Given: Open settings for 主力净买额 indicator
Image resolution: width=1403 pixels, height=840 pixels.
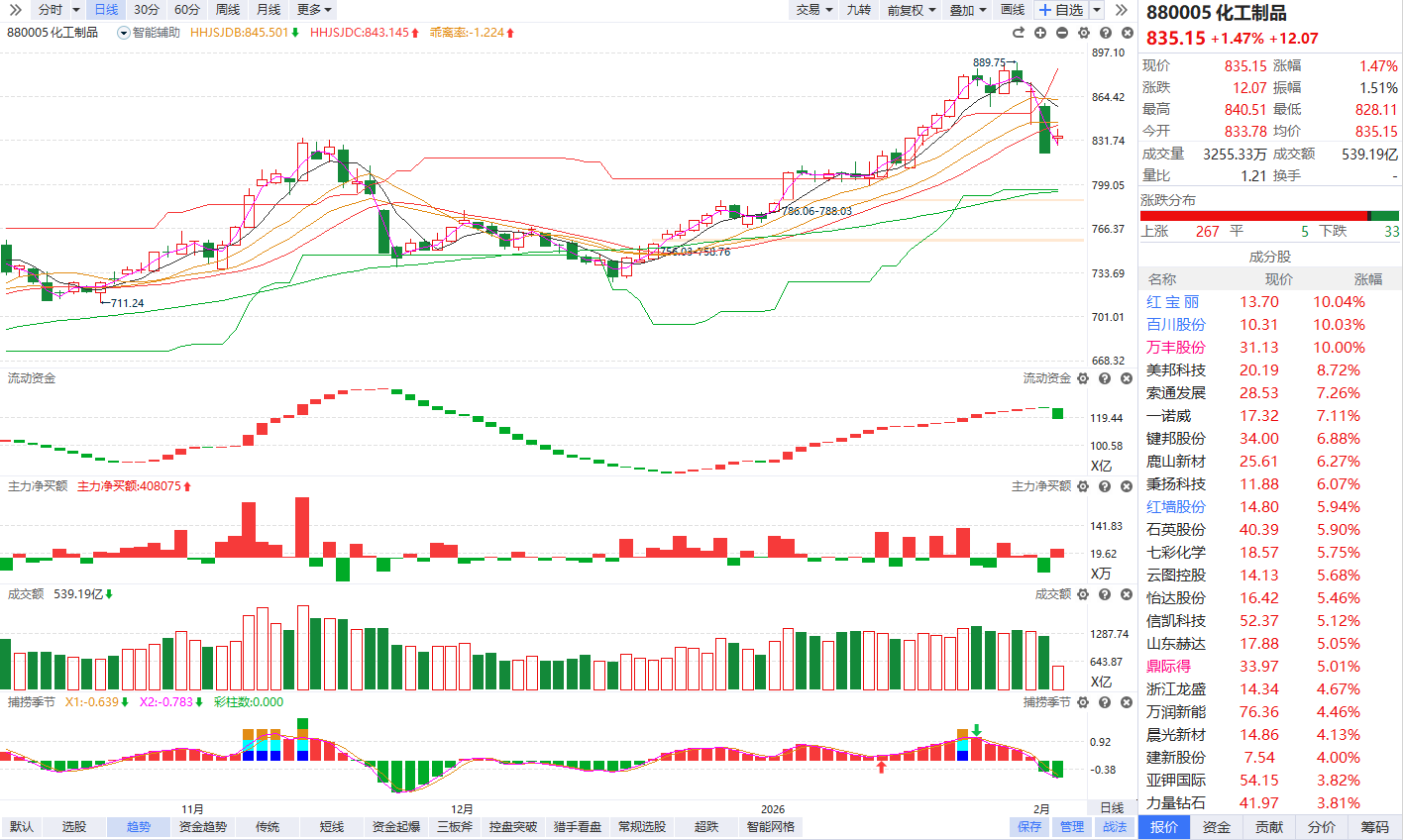Looking at the screenshot, I should (1083, 486).
